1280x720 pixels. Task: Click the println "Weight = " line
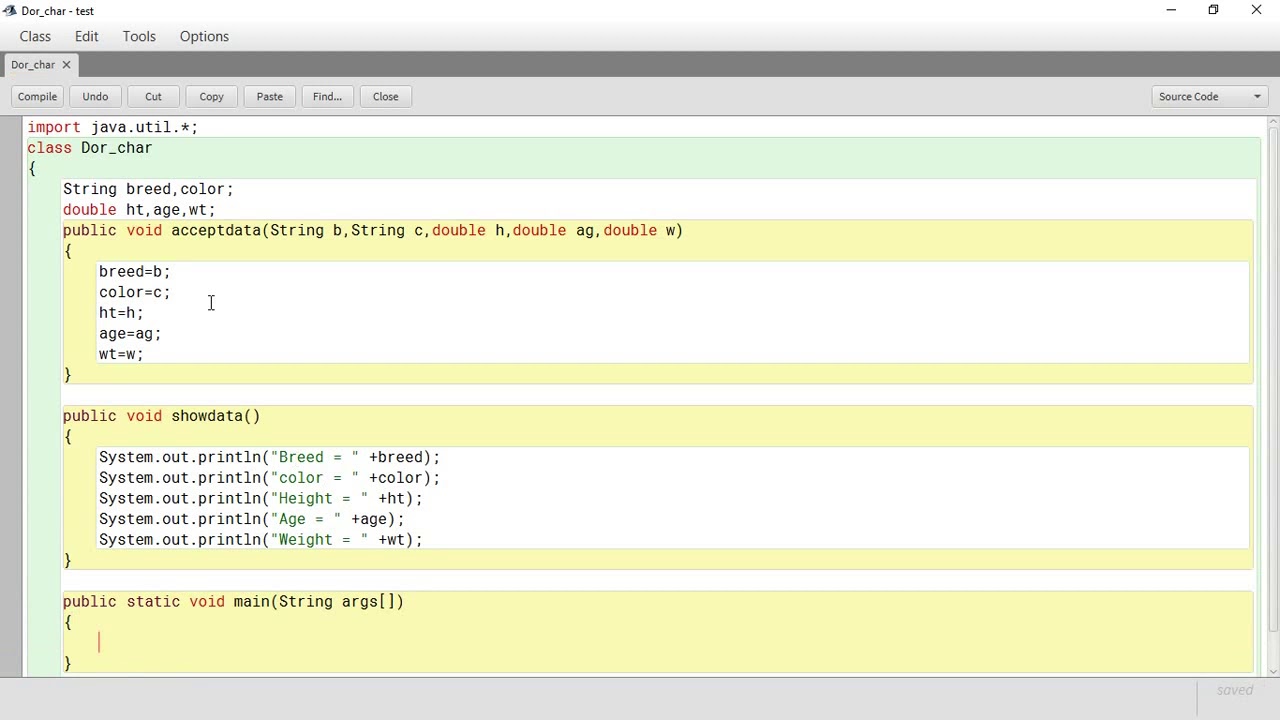(x=260, y=540)
